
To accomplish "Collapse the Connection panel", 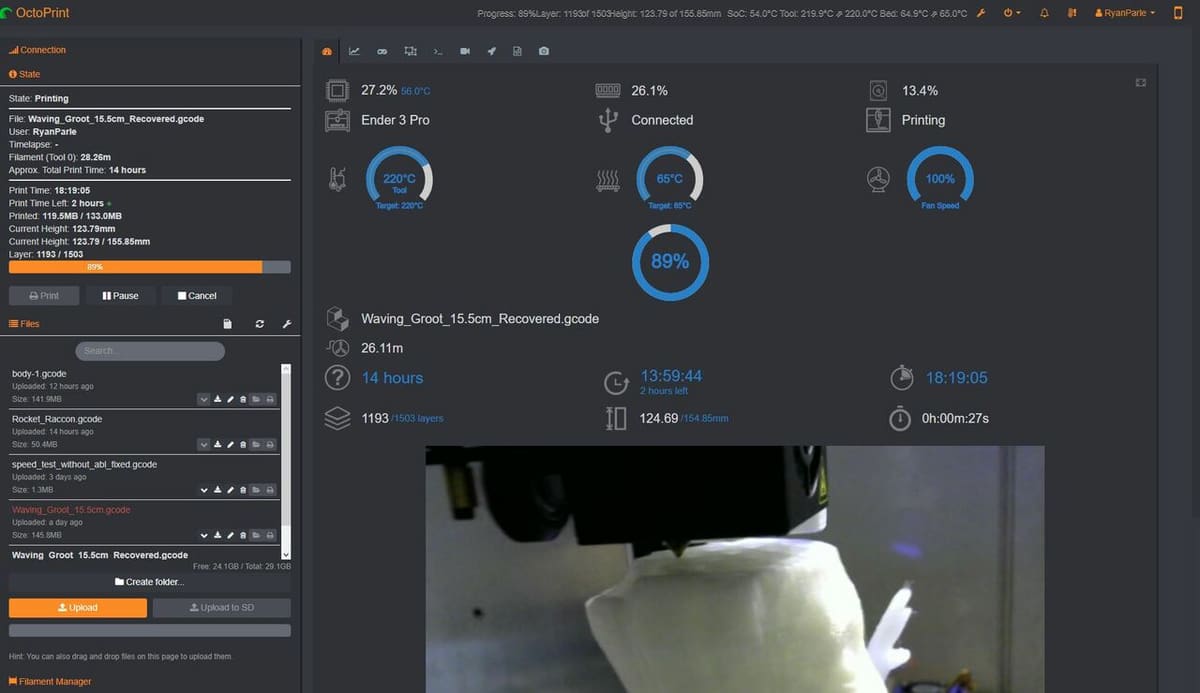I will (x=37, y=50).
